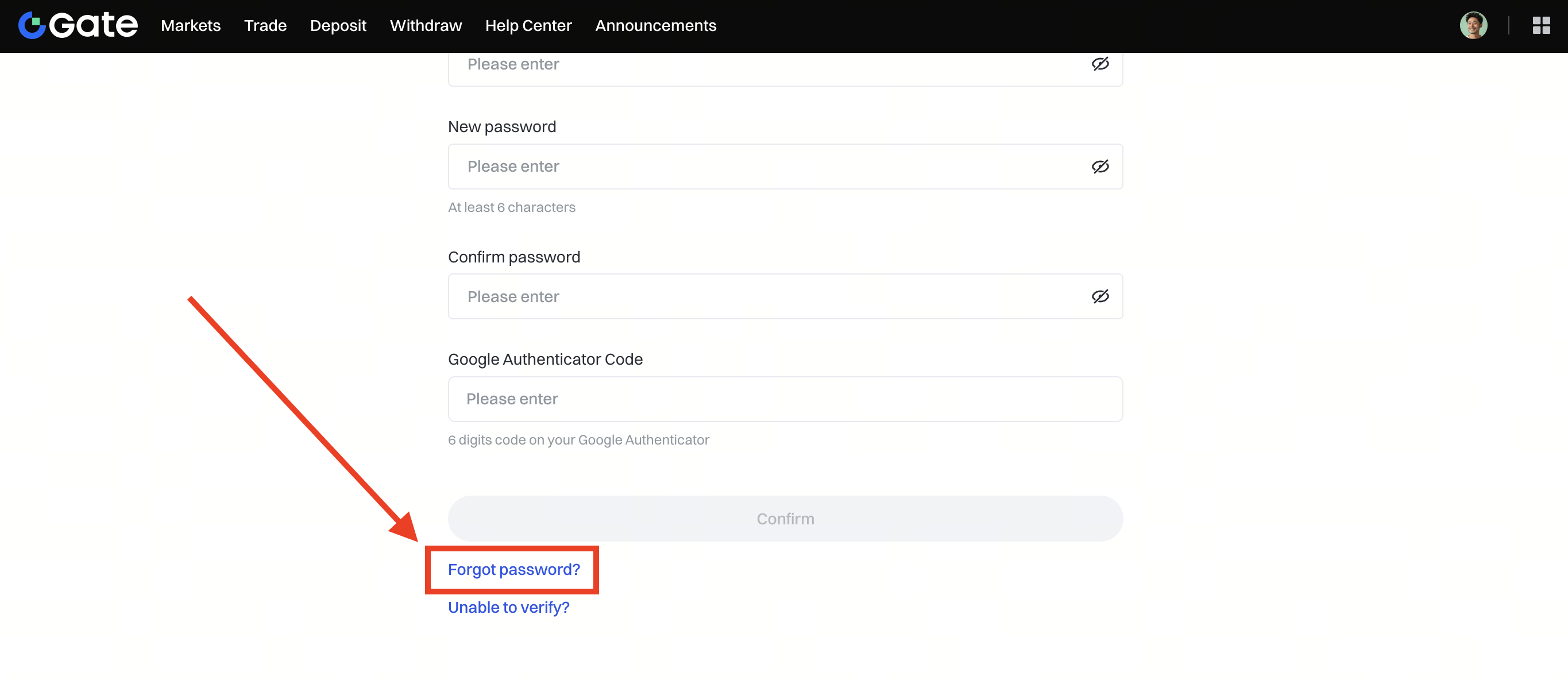This screenshot has height=680, width=1568.
Task: Visit the Help Center
Action: [x=528, y=26]
